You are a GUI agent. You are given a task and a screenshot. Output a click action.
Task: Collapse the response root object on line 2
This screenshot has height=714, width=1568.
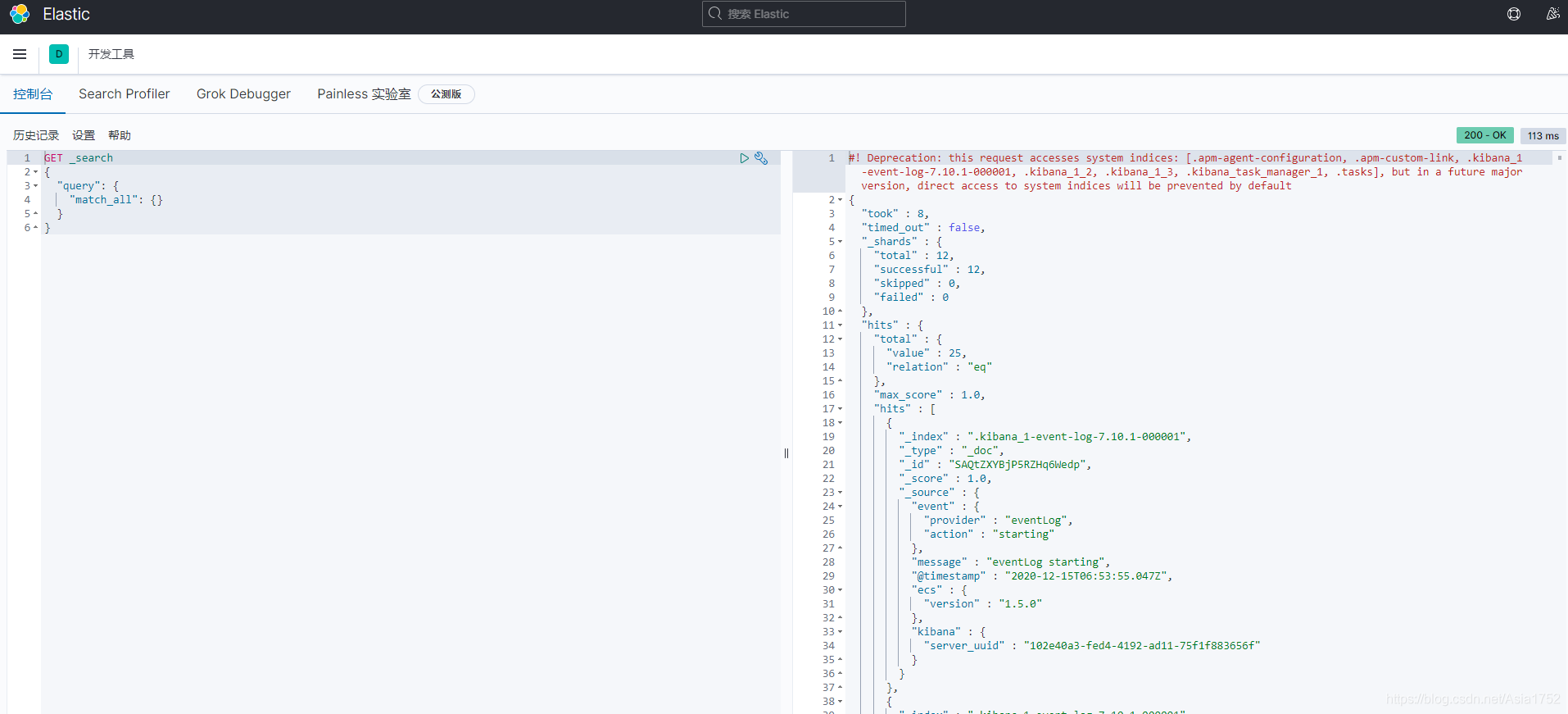(x=840, y=200)
